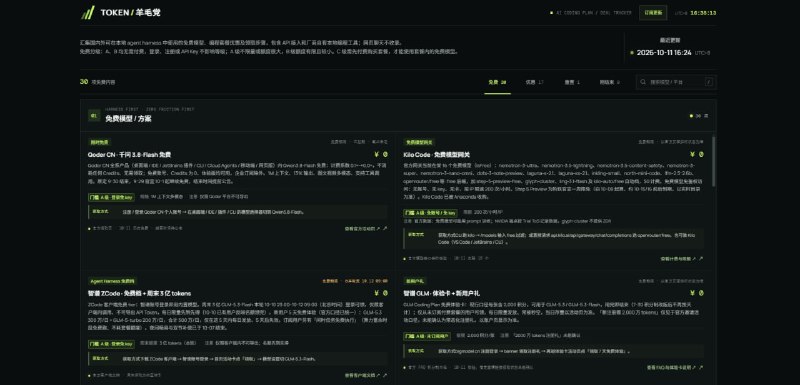Open the Kilo Code · 免费模型网关 card title
Screen dimensions: 800x385
click(436, 155)
